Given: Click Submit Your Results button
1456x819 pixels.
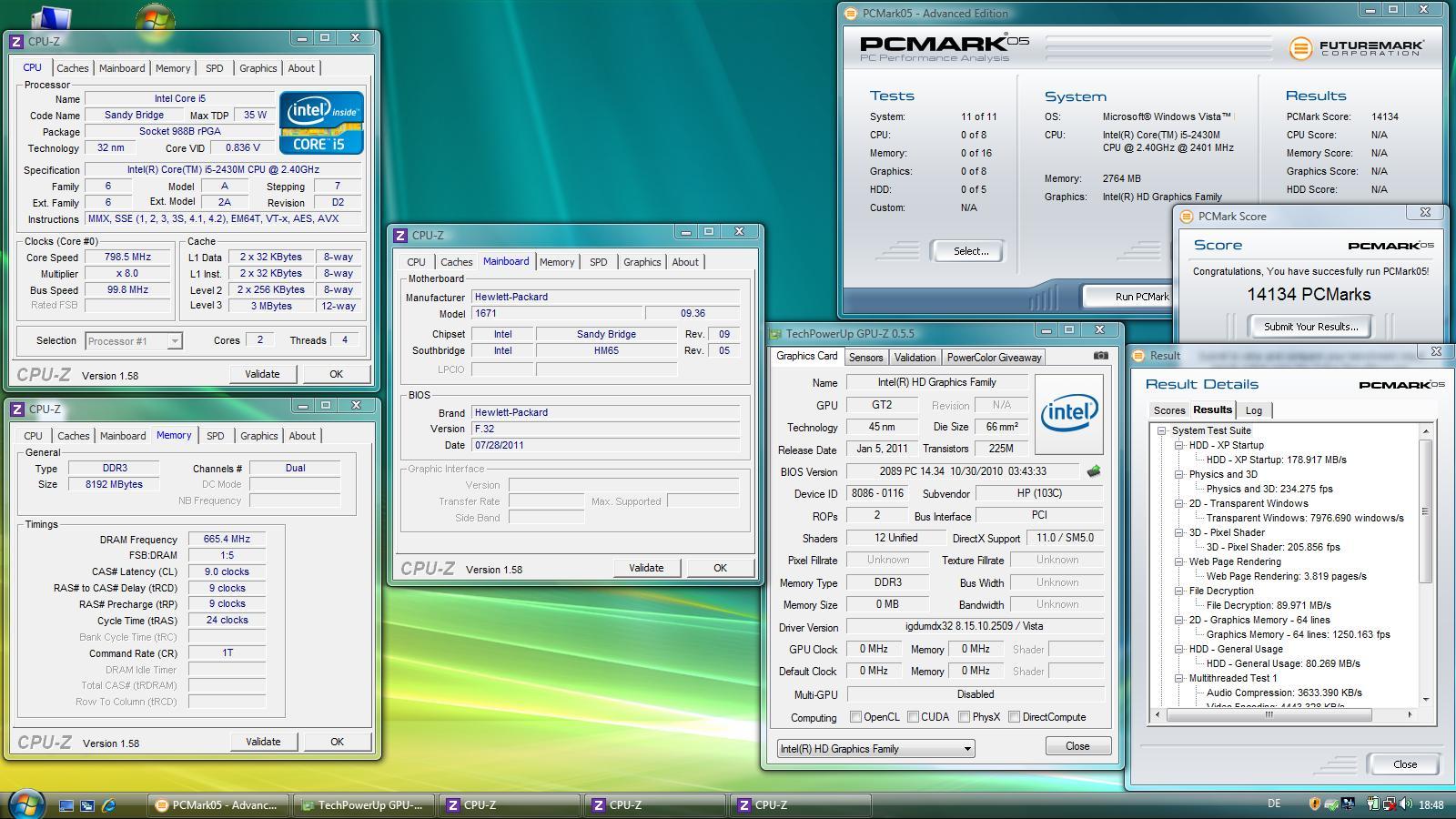Looking at the screenshot, I should point(1310,327).
